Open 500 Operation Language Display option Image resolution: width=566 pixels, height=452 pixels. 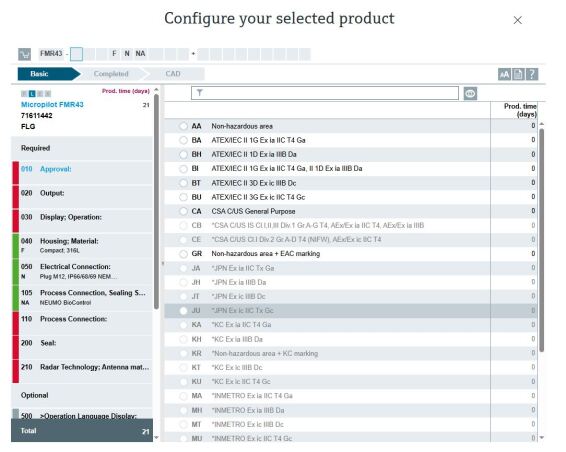tap(82, 414)
